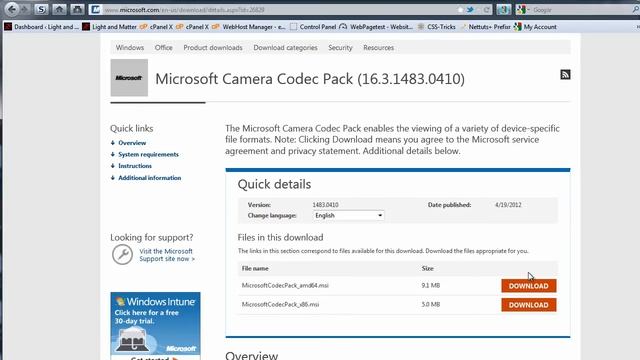Click the 5.0 MB size value

(431, 304)
